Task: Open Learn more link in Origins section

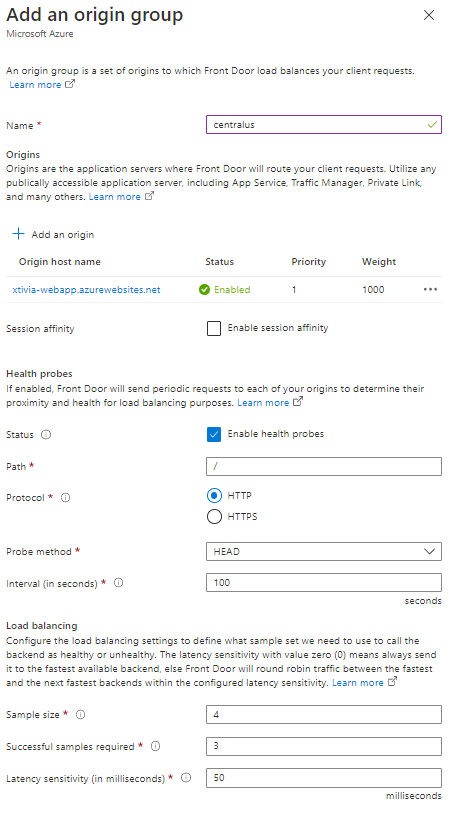Action: pos(115,197)
